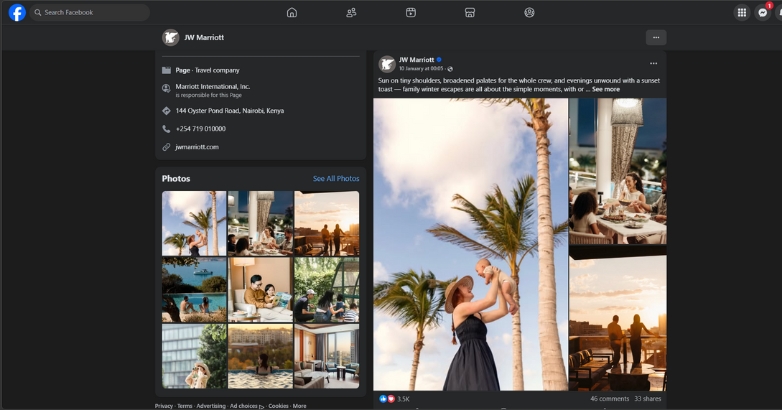This screenshot has height=410, width=782.
Task: Click the verified badge beside JW Marriott
Action: tap(439, 60)
